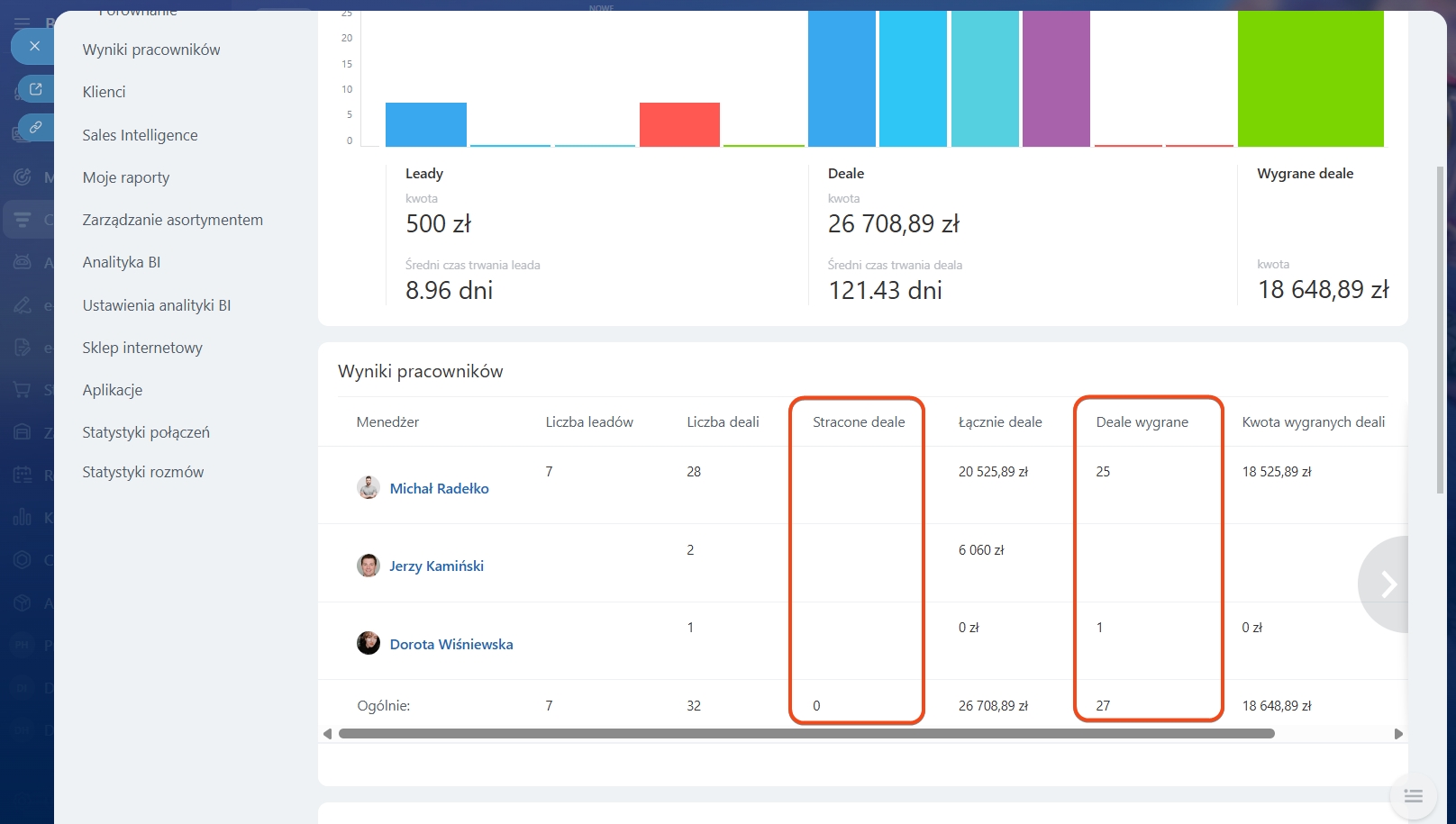The height and width of the screenshot is (824, 1456).
Task: Open Wyniki pracowników menu item
Action: click(x=151, y=50)
